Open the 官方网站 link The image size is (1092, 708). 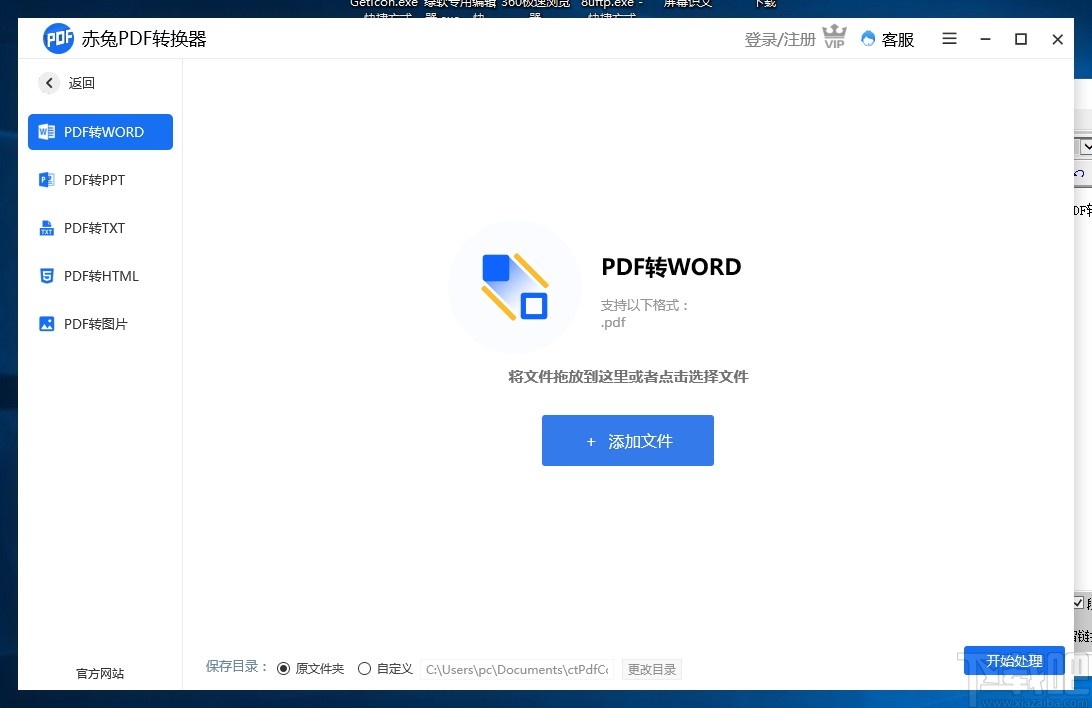coord(99,673)
